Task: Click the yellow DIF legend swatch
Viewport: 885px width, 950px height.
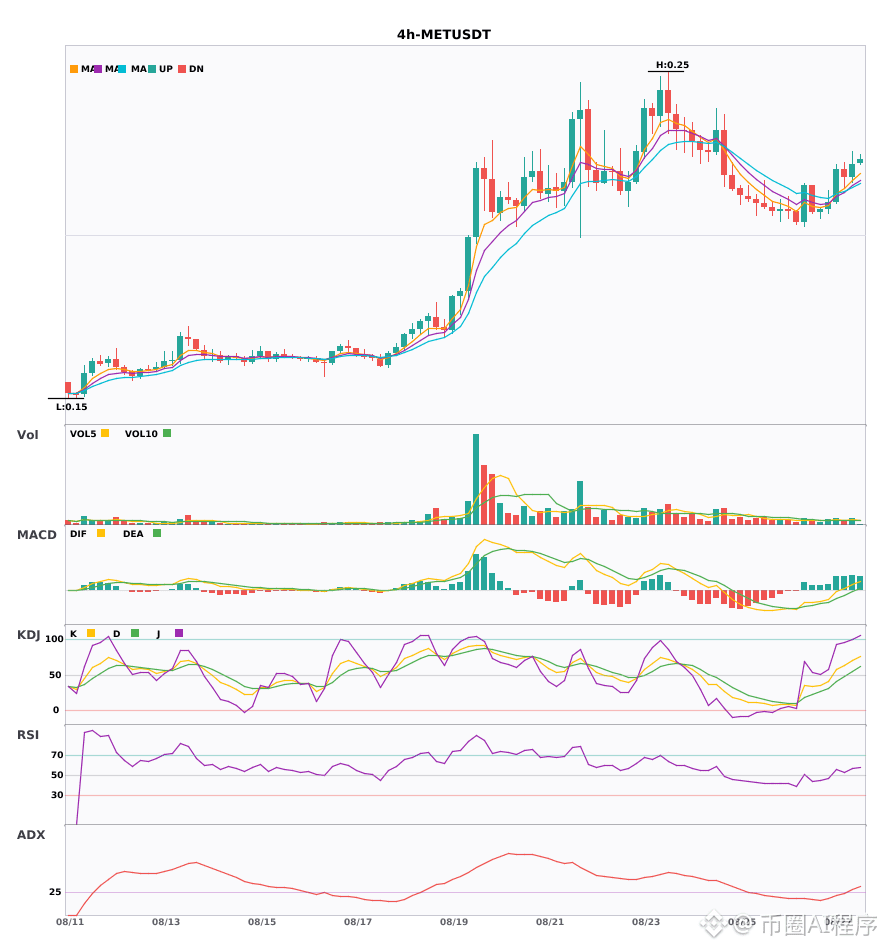Action: point(101,533)
